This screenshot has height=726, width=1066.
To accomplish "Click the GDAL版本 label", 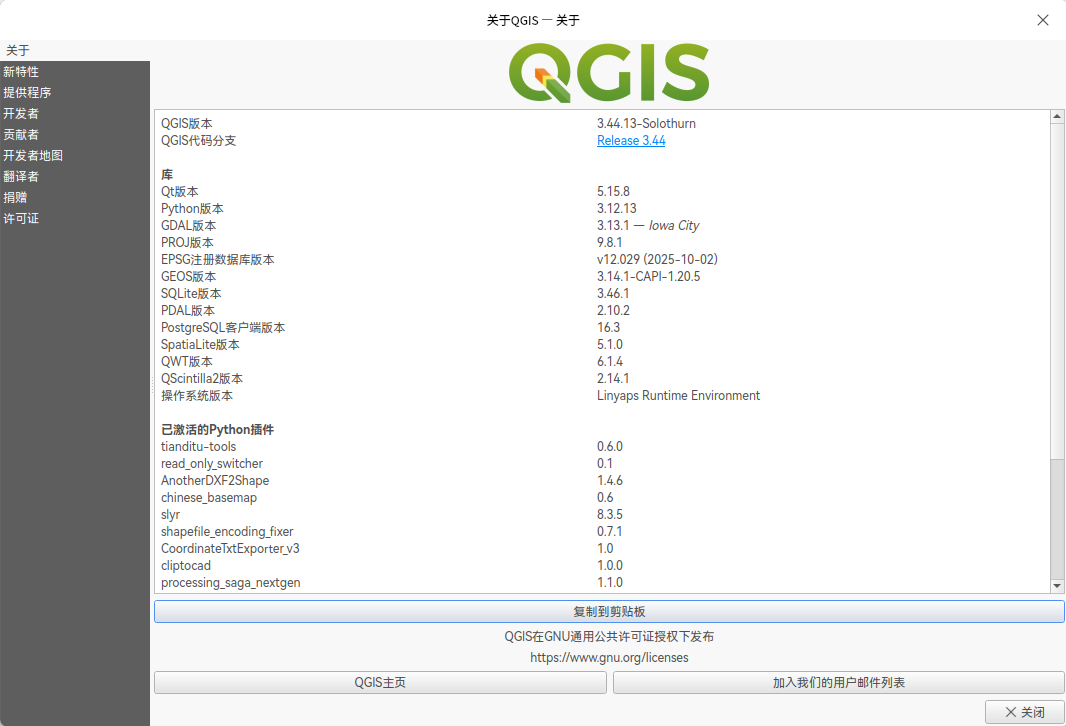I will click(188, 226).
